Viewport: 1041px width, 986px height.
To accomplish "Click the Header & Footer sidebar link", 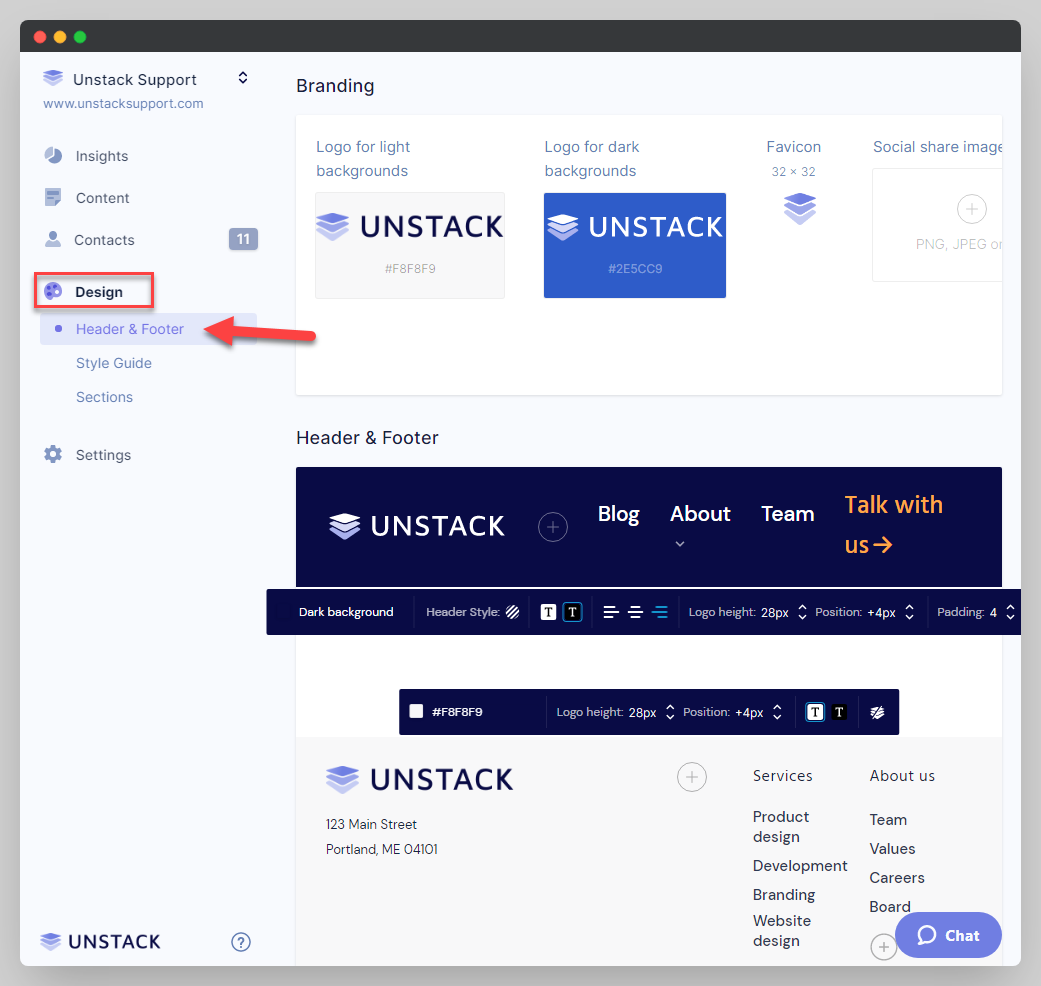I will (x=130, y=328).
